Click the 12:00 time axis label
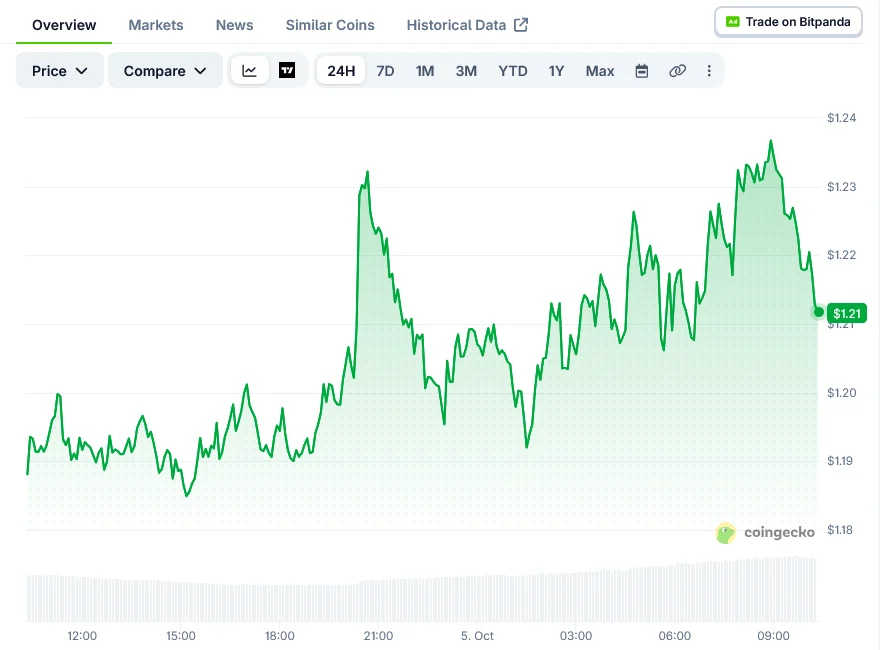 coord(82,635)
